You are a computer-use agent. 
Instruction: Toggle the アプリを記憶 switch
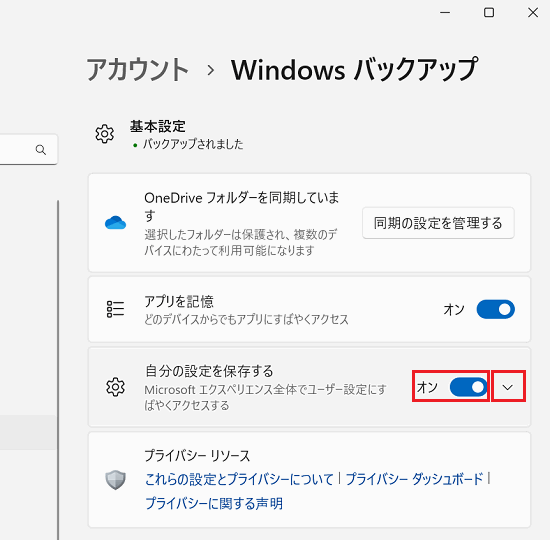(495, 309)
